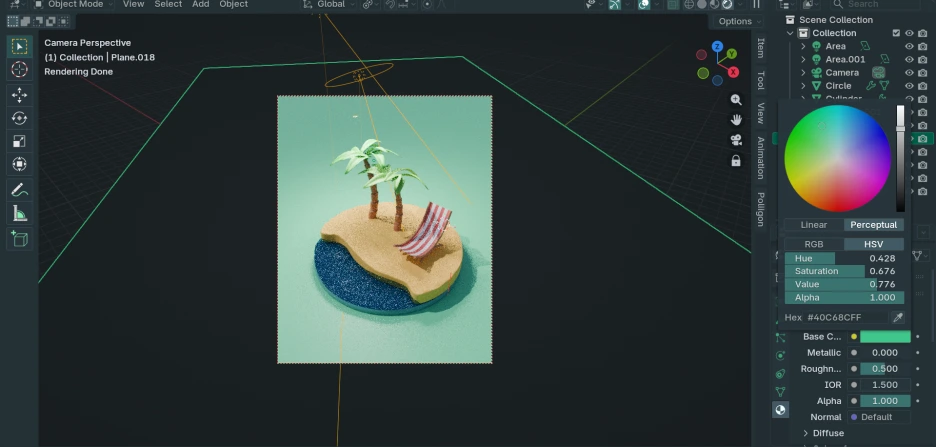Click the red X axis on navigation gizmo
936x447 pixels.
pyautogui.click(x=733, y=72)
